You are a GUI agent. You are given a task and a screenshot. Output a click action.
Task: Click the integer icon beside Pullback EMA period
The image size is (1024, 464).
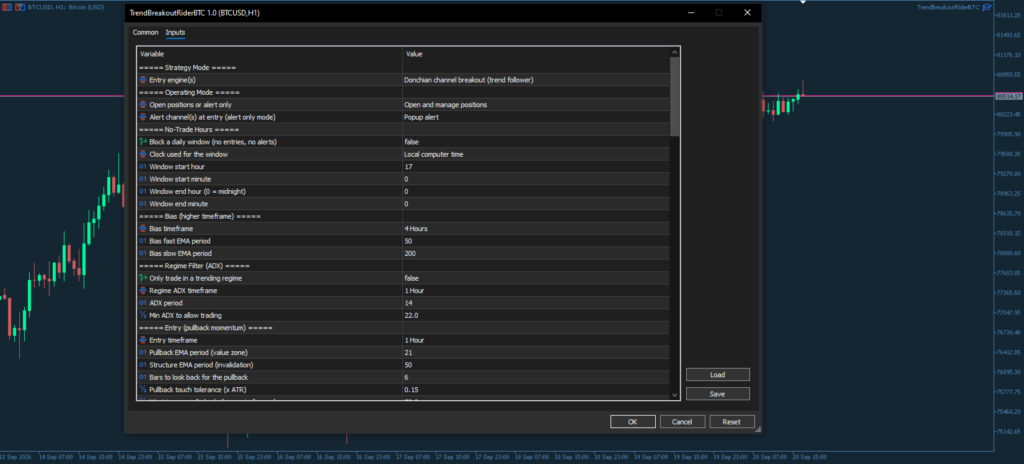(143, 352)
